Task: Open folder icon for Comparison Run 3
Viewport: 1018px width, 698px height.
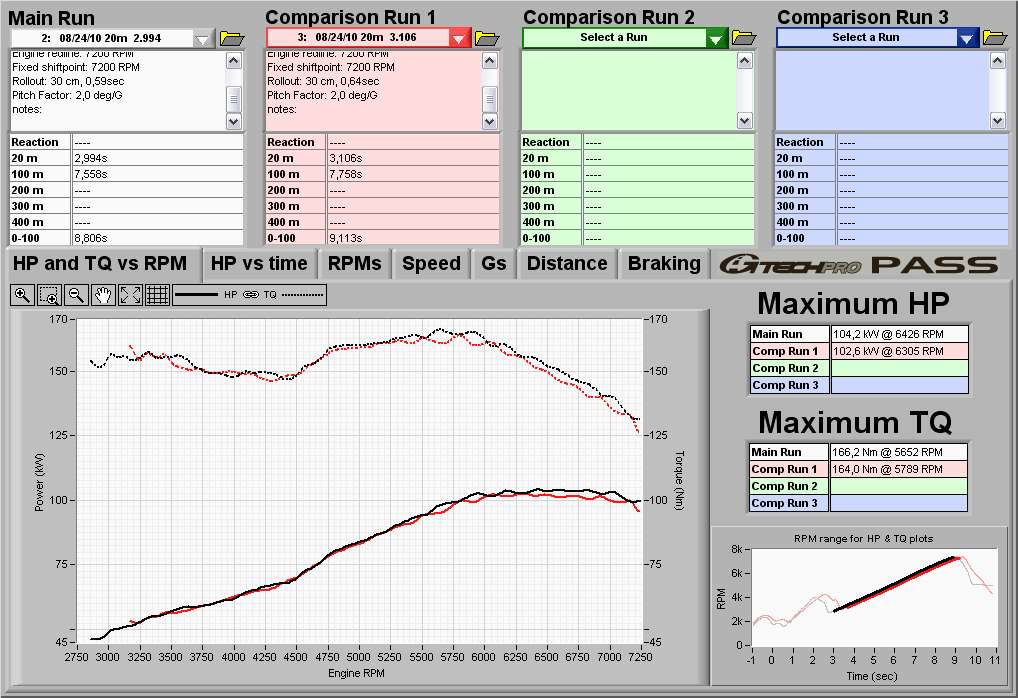Action: 995,38
